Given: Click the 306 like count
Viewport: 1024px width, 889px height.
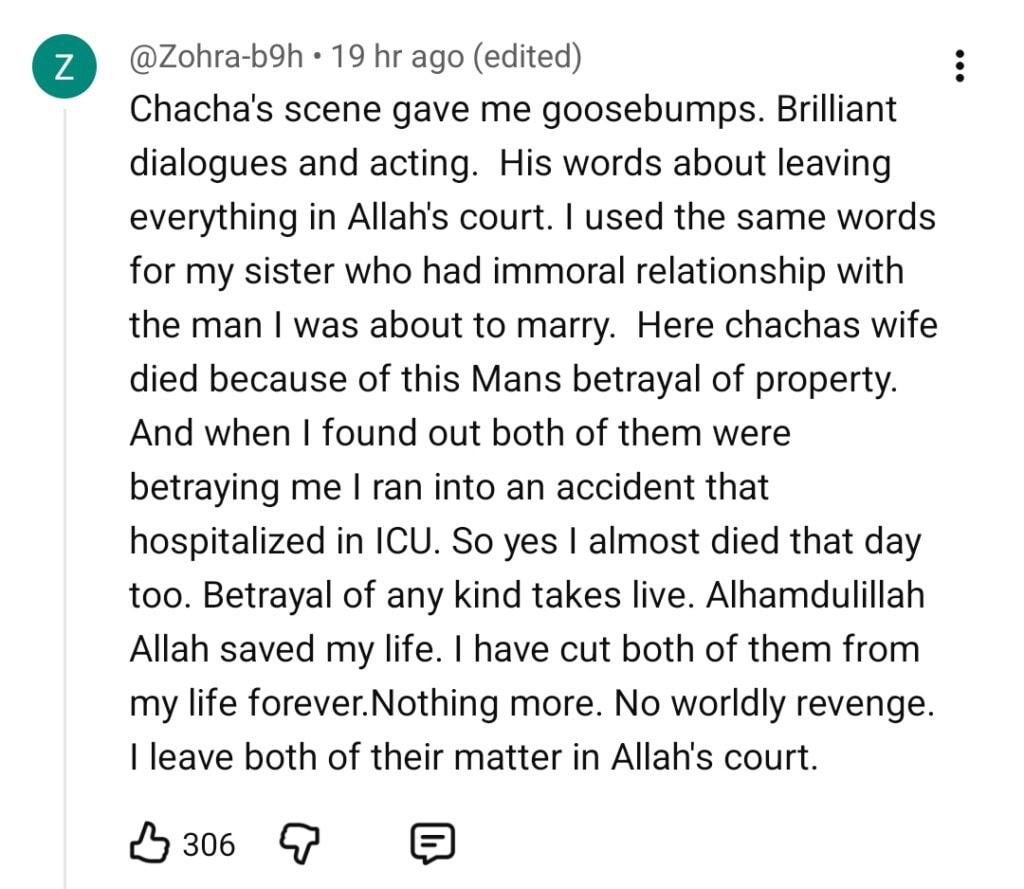Looking at the screenshot, I should [209, 846].
